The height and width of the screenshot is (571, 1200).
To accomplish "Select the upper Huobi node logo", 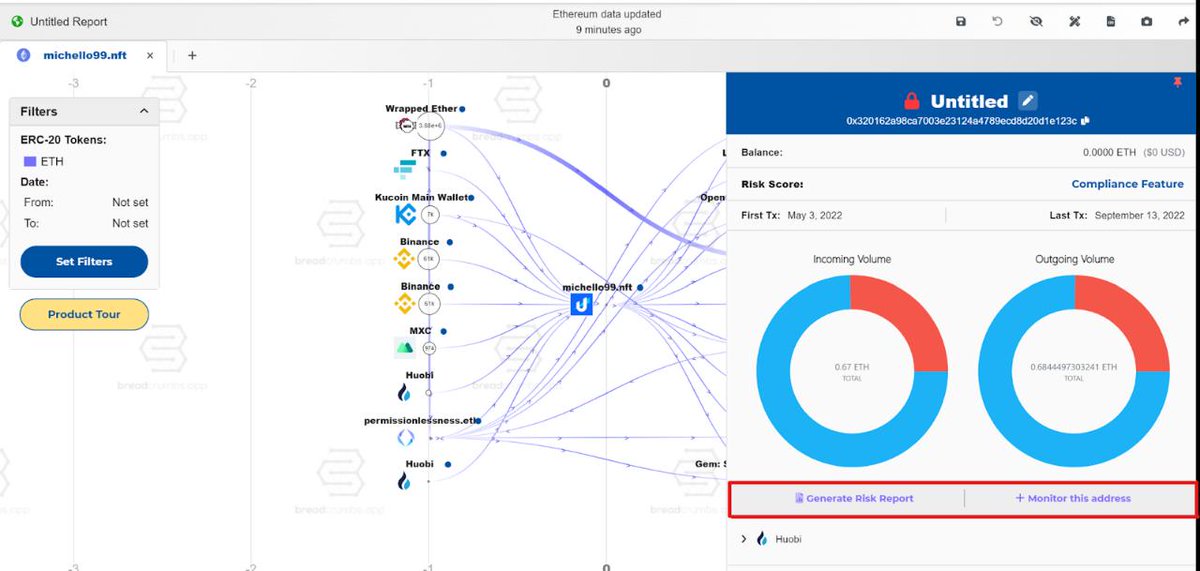I will pos(404,392).
